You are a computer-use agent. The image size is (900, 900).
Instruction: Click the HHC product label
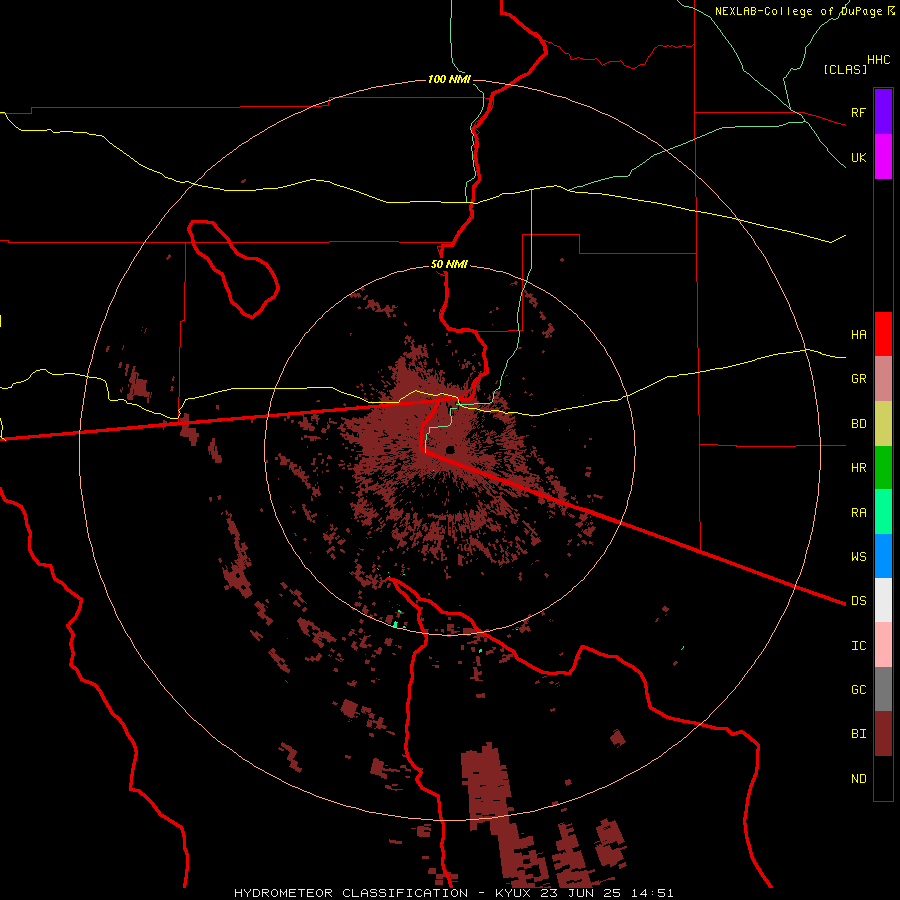click(879, 60)
